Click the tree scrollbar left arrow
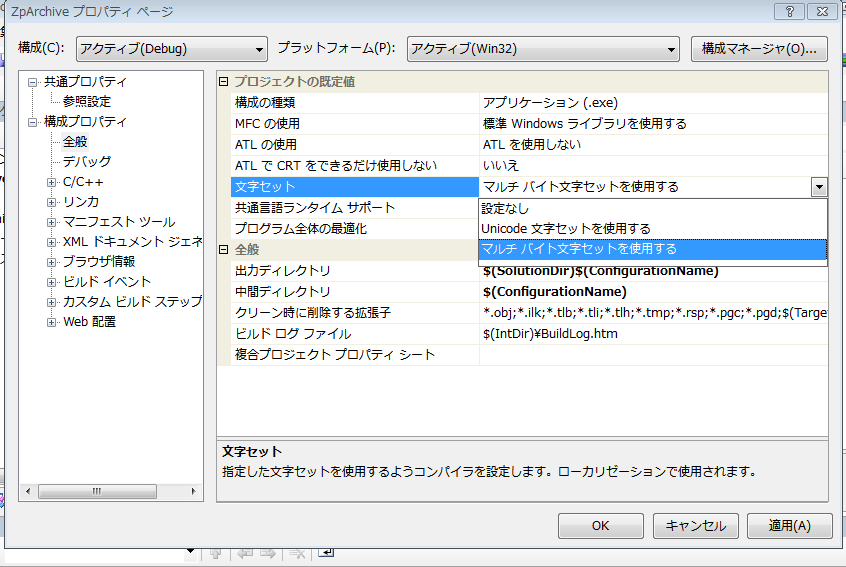Screen dimensions: 846x567 click(28, 491)
